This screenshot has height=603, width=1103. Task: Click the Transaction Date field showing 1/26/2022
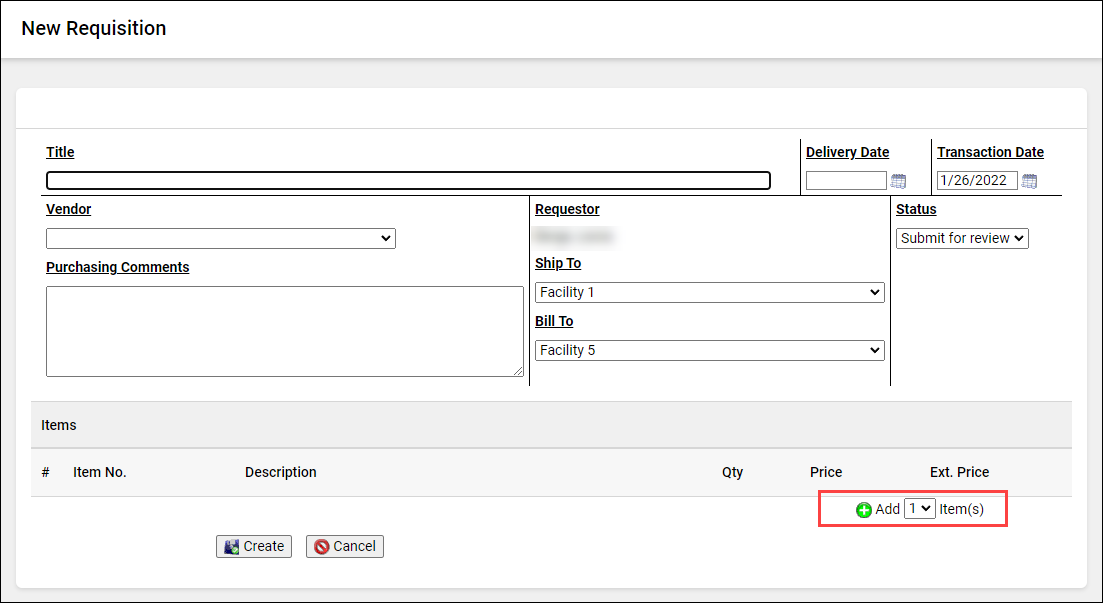coord(976,180)
